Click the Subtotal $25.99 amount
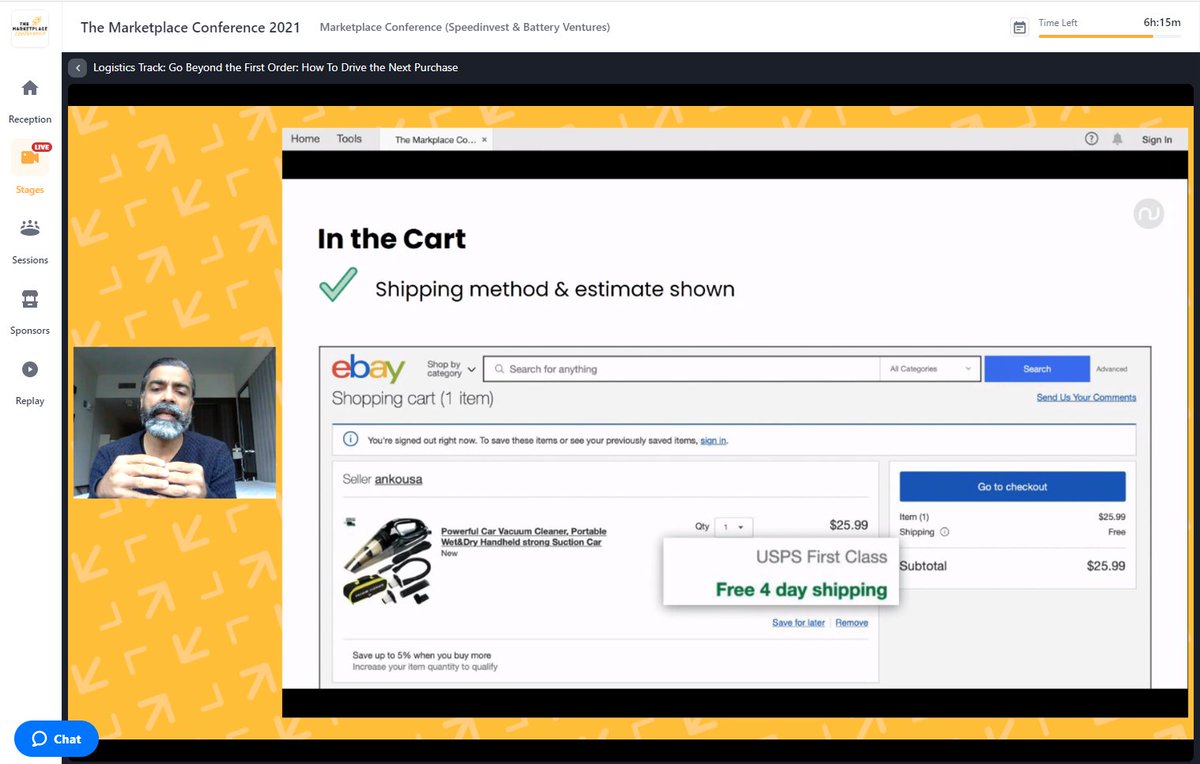The image size is (1200, 764). 1106,566
